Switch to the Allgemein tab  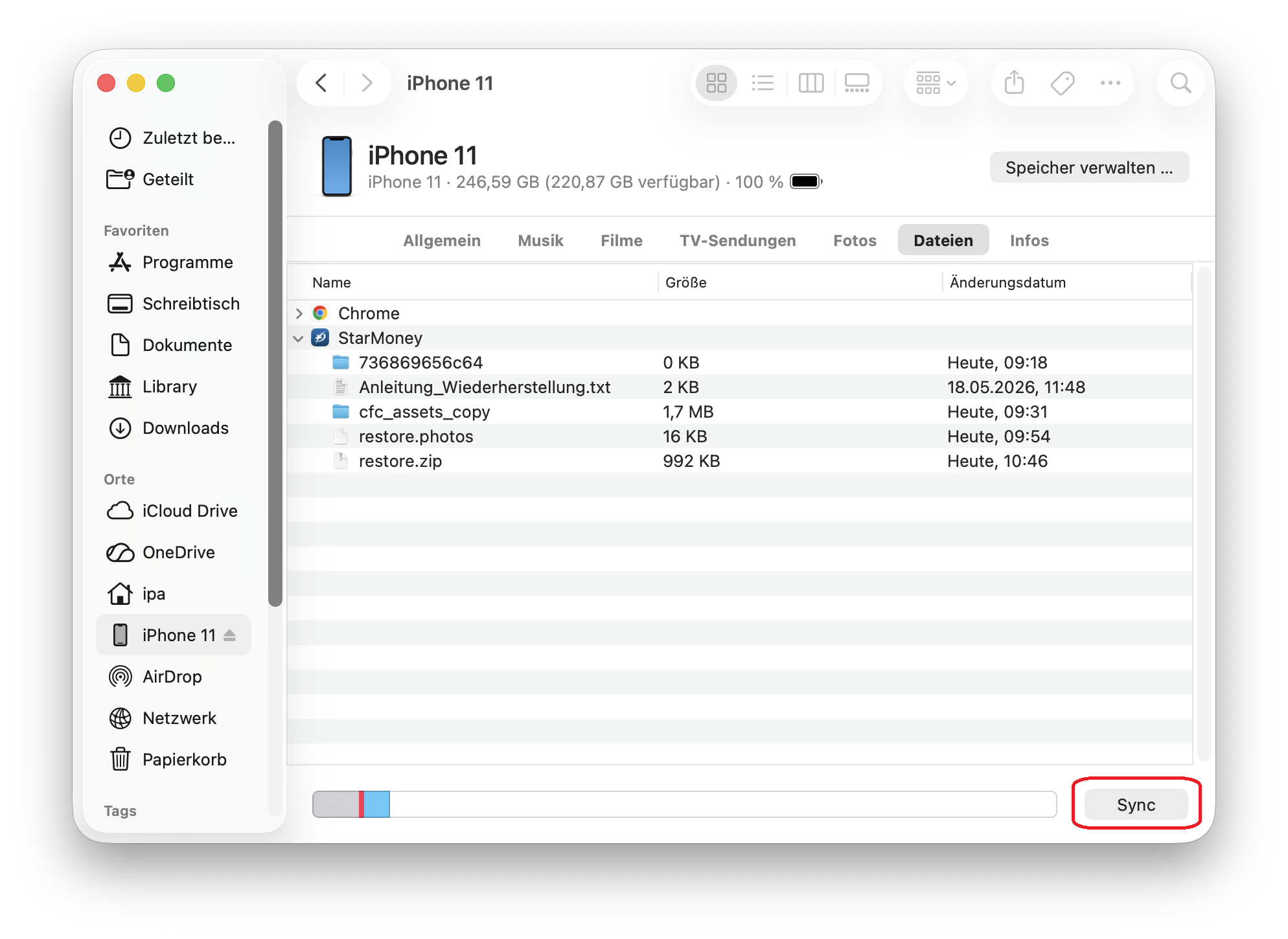(x=442, y=240)
